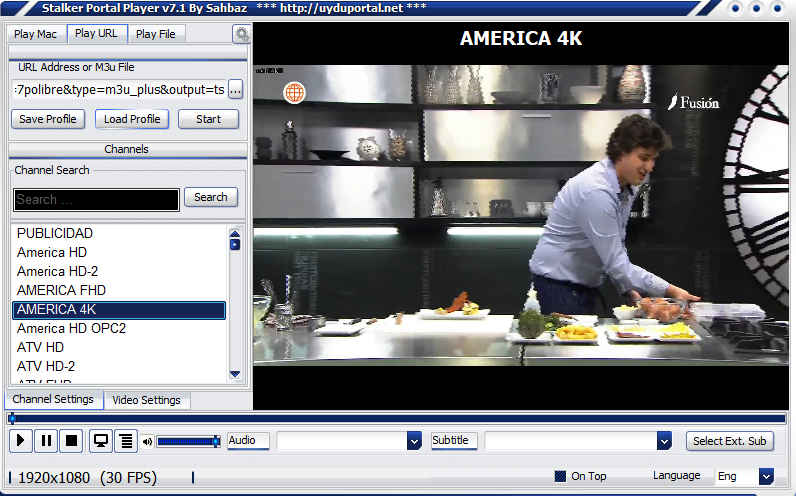Screen dimensions: 796x496
Task: Click the 1920x1080 (30 FPS) status text
Action: pyautogui.click(x=88, y=478)
